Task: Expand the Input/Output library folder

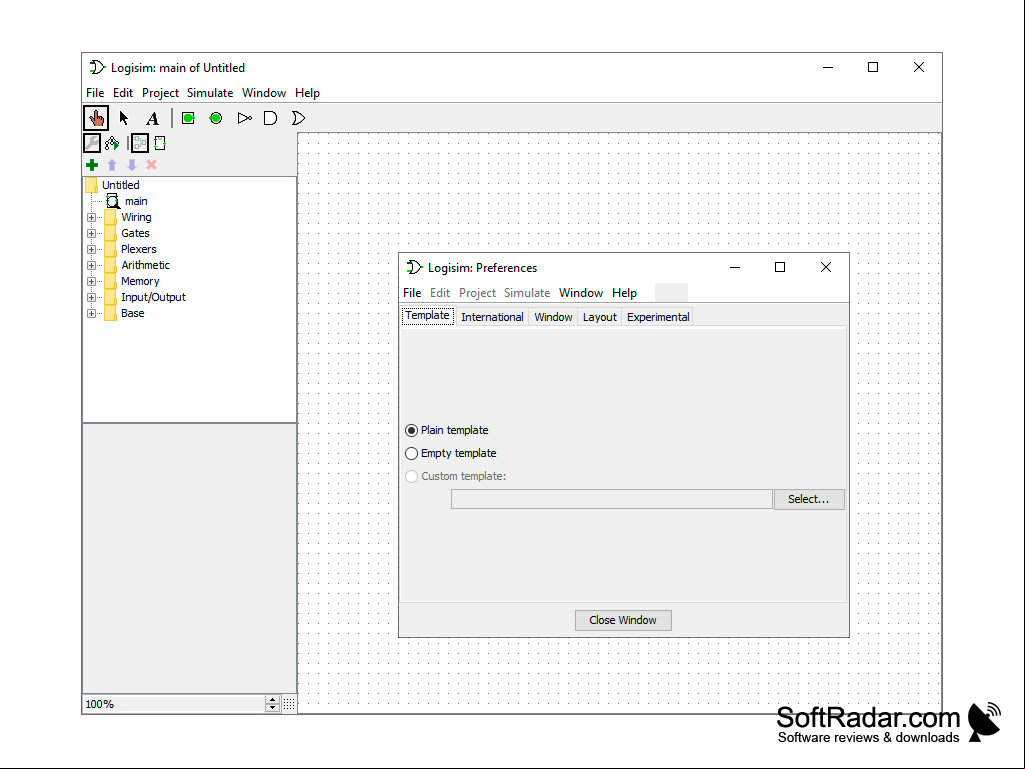Action: point(92,298)
